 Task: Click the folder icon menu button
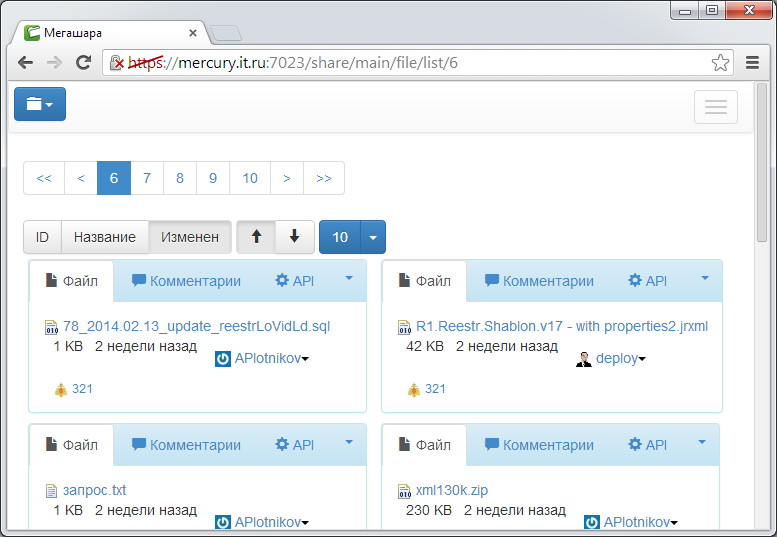click(40, 104)
